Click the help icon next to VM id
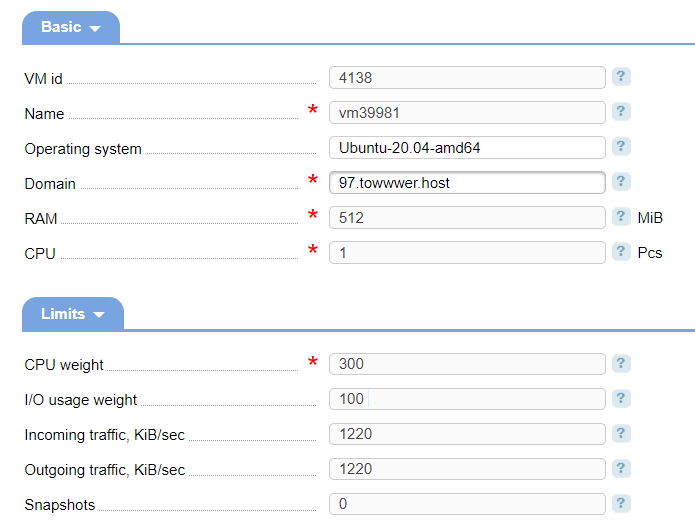 pos(621,76)
